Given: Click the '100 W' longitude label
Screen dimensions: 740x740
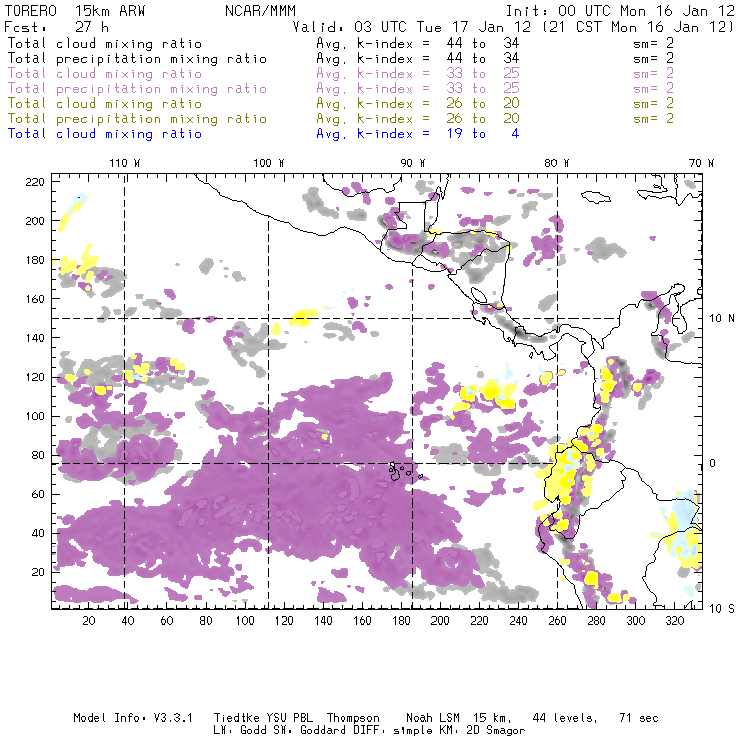Looking at the screenshot, I should 269,163.
